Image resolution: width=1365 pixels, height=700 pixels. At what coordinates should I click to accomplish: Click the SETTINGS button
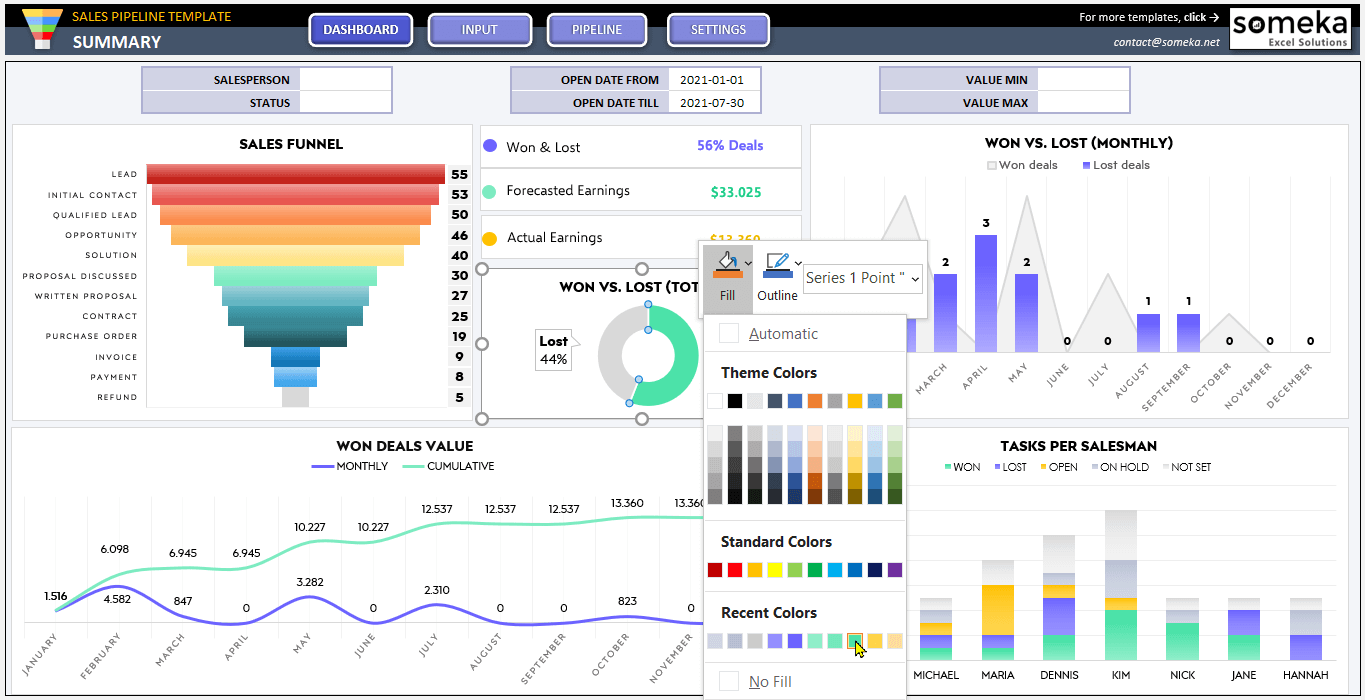coord(718,29)
